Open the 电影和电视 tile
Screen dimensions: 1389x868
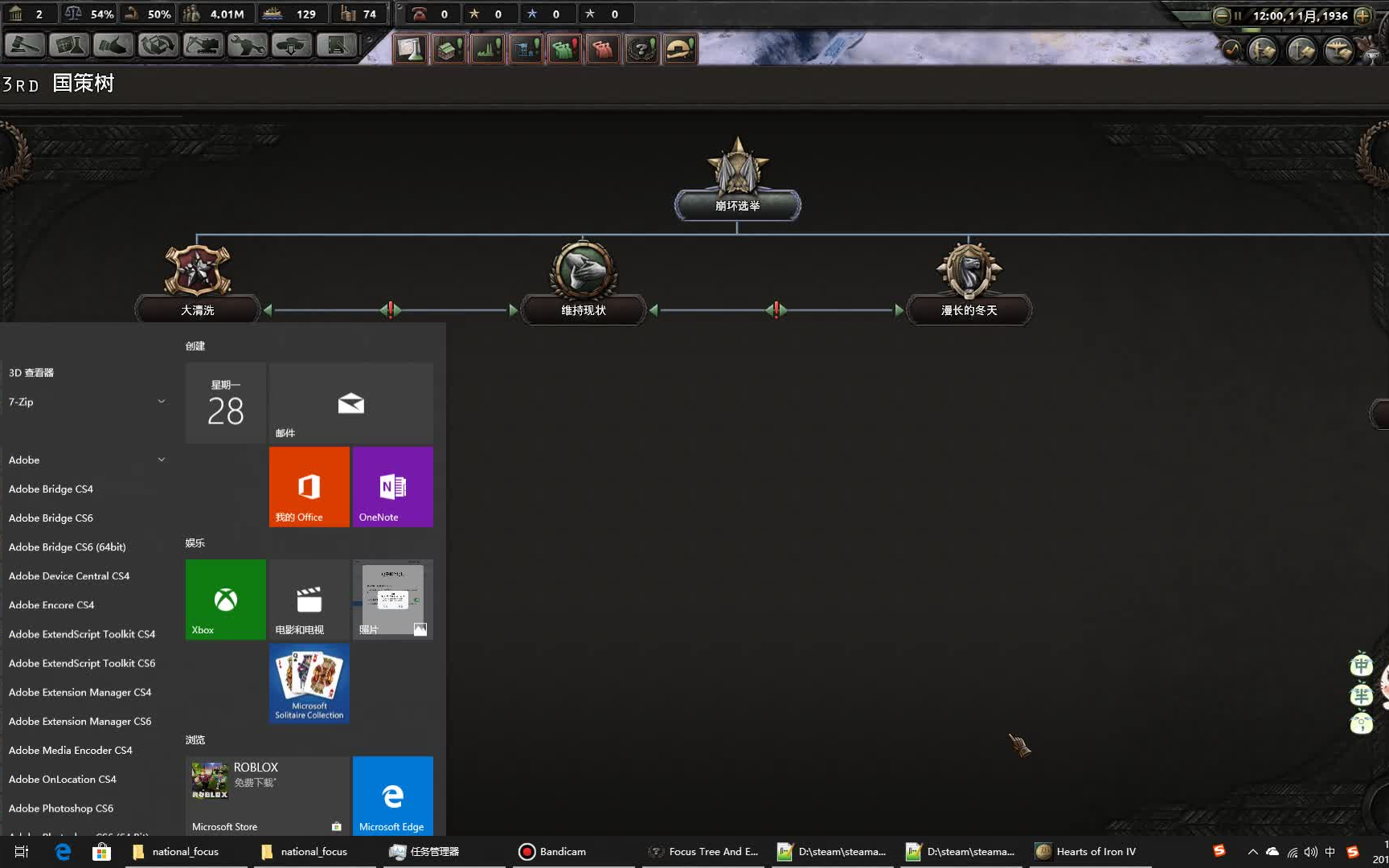309,600
